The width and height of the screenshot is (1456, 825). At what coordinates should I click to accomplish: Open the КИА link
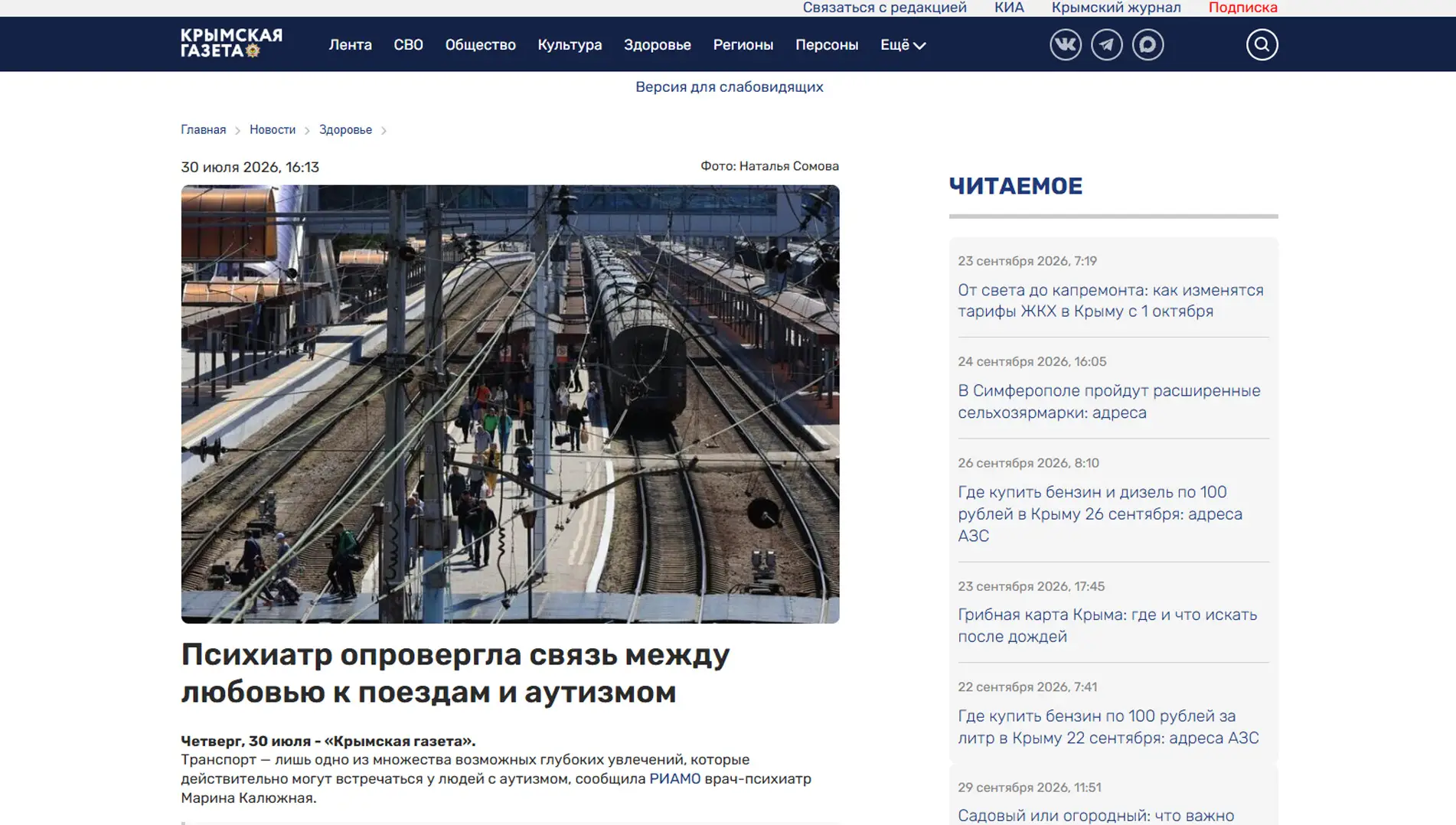(1009, 8)
